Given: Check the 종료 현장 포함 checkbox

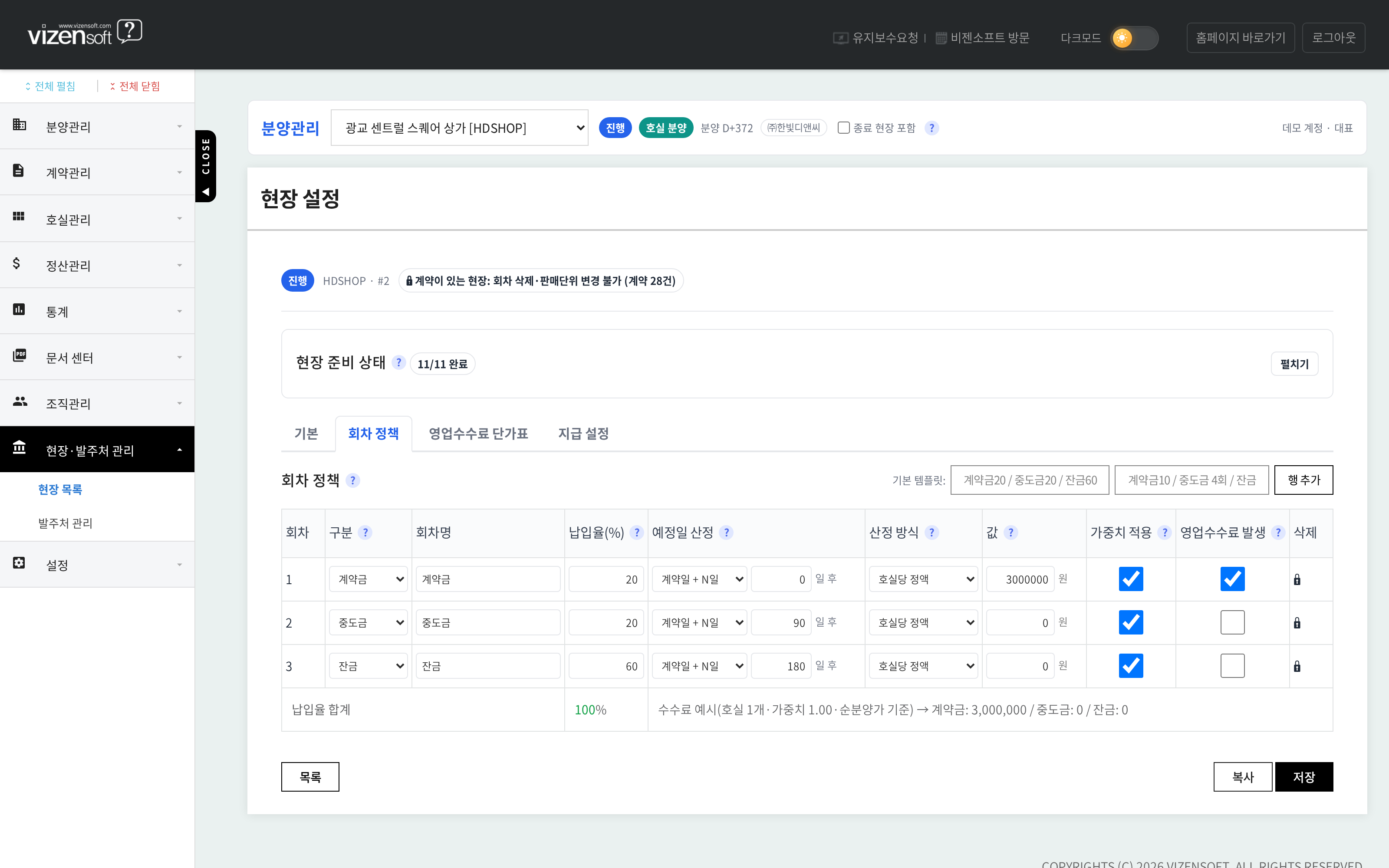Looking at the screenshot, I should (x=844, y=128).
